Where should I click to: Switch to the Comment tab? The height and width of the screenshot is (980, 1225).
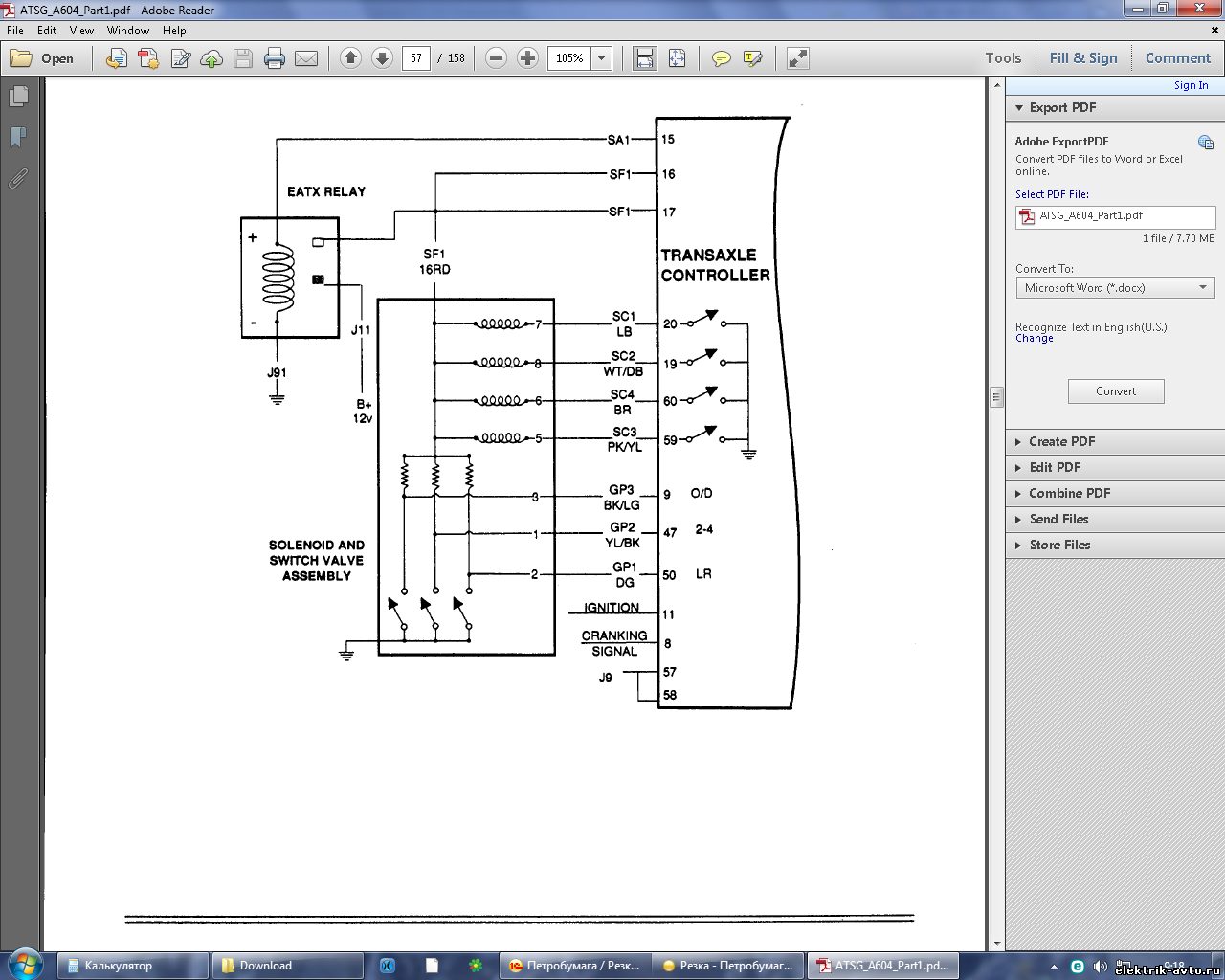pos(1178,58)
